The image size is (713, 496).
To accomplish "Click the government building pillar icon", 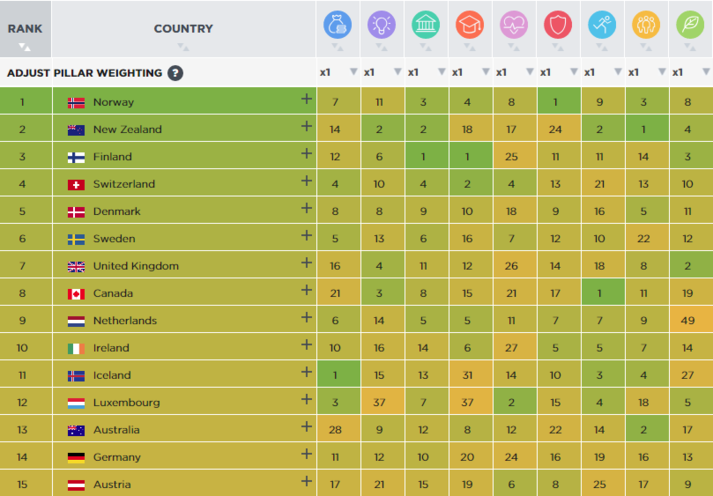I will [x=424, y=24].
